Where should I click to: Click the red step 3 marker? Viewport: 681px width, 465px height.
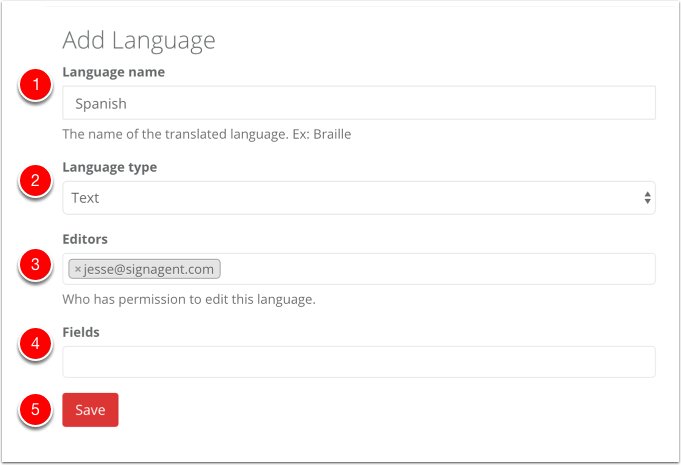(x=36, y=264)
